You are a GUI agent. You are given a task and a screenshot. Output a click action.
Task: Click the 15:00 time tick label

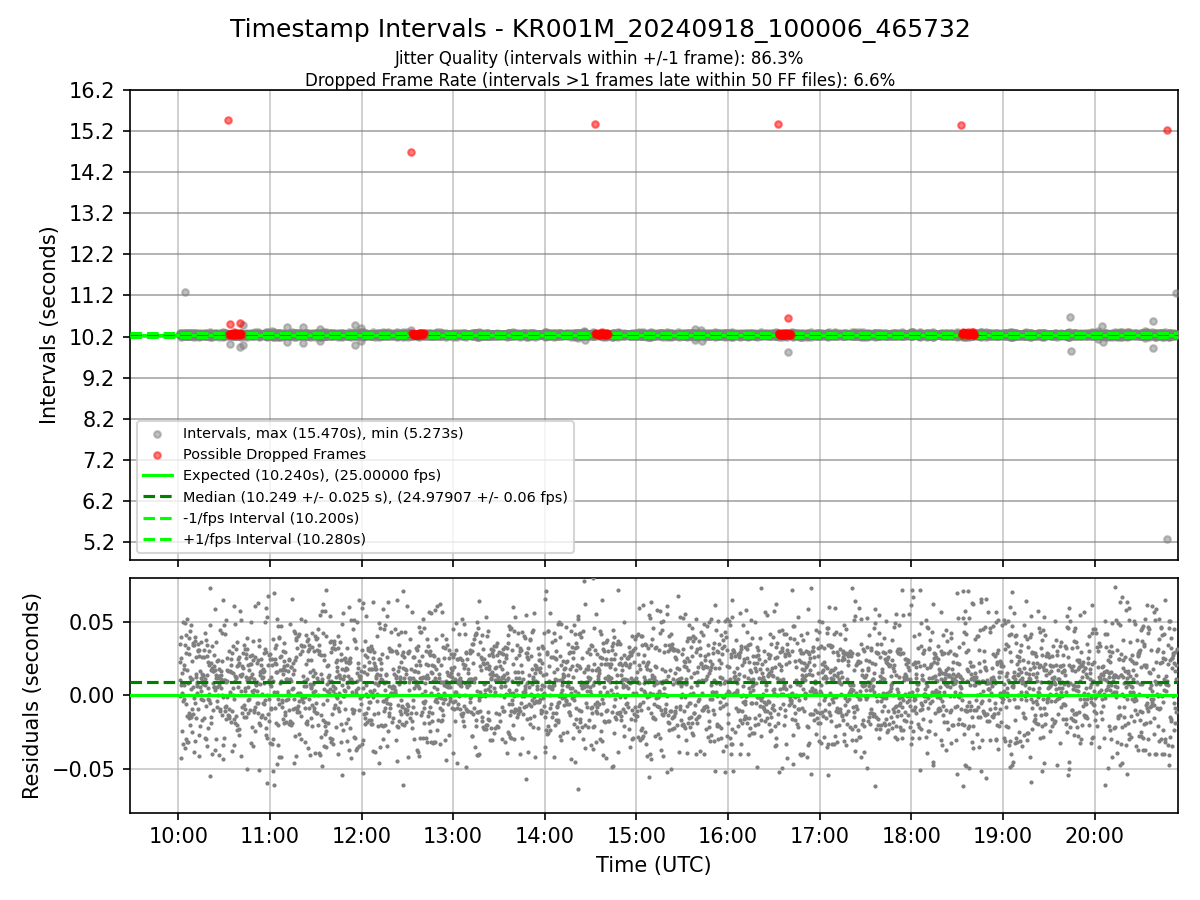636,835
